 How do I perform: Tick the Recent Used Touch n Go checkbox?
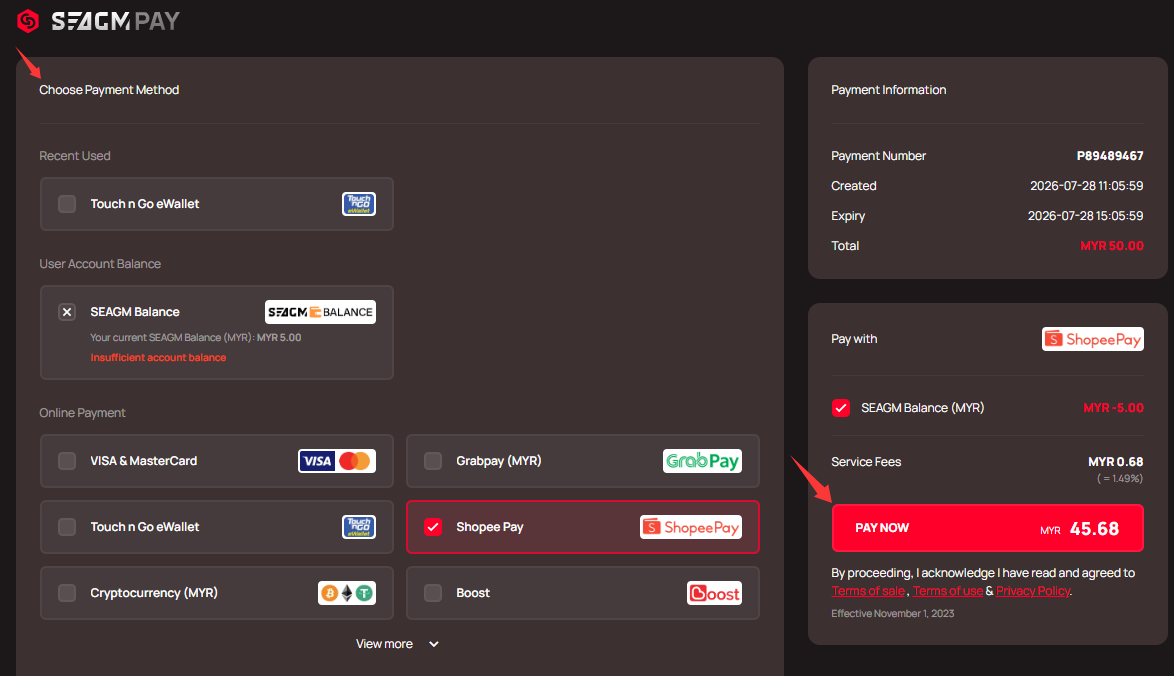tap(67, 204)
